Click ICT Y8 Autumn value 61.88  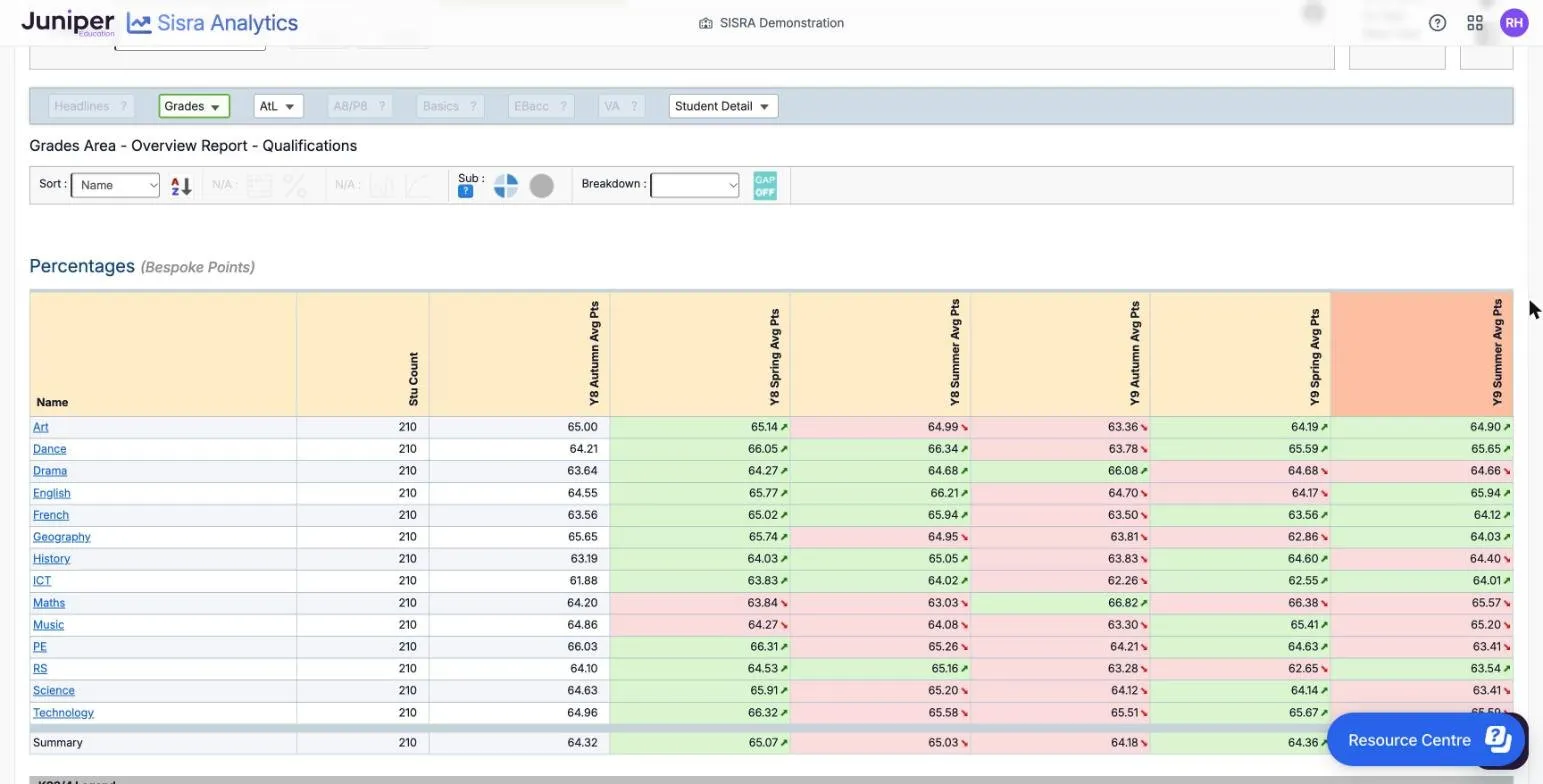tap(584, 581)
